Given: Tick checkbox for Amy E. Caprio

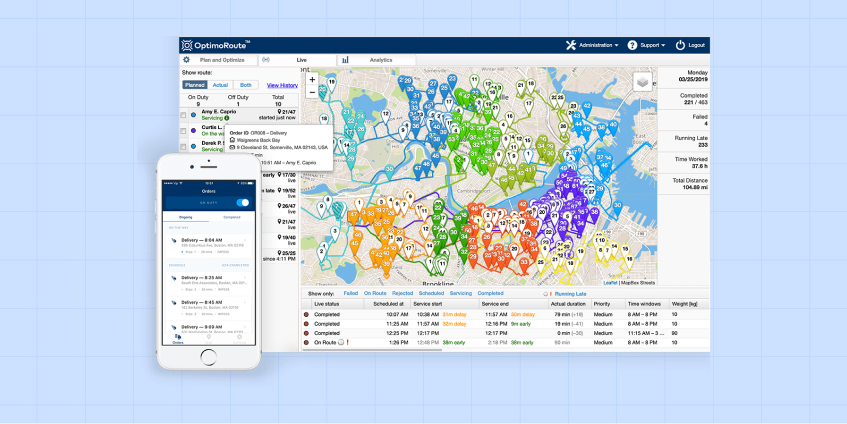Looking at the screenshot, I should pyautogui.click(x=183, y=115).
